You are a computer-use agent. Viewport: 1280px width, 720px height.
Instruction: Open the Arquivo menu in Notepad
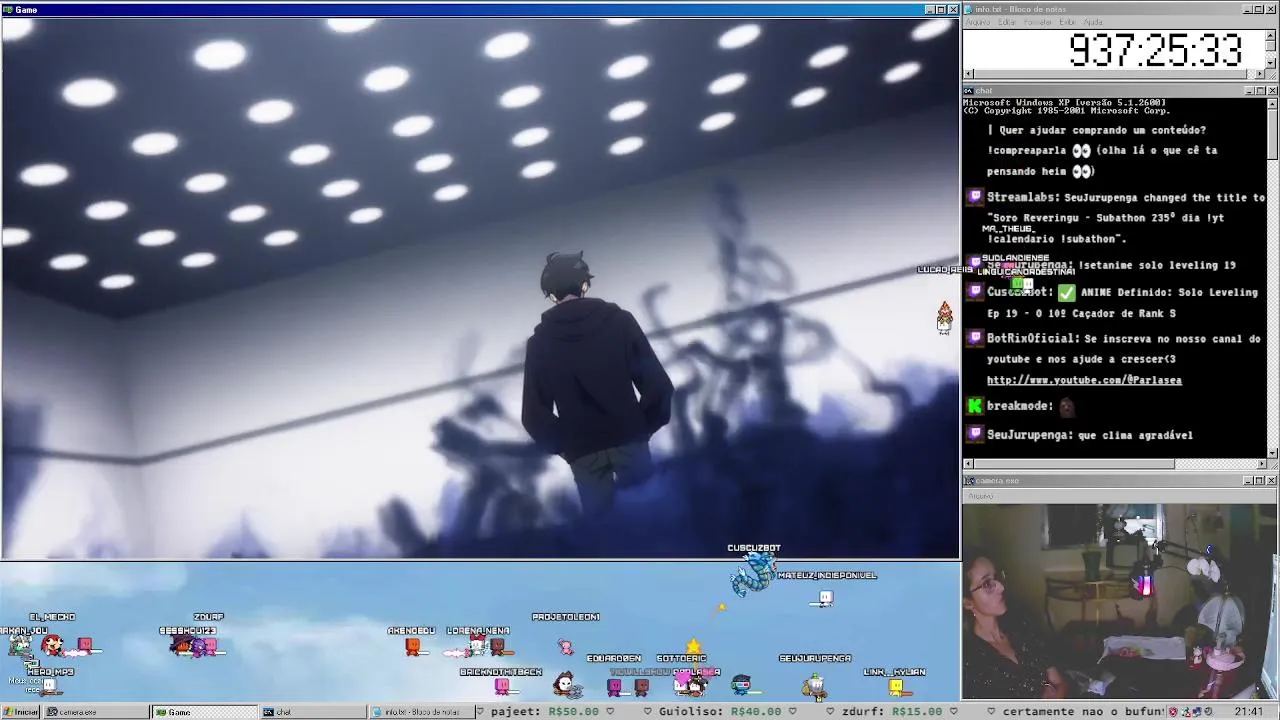(977, 22)
